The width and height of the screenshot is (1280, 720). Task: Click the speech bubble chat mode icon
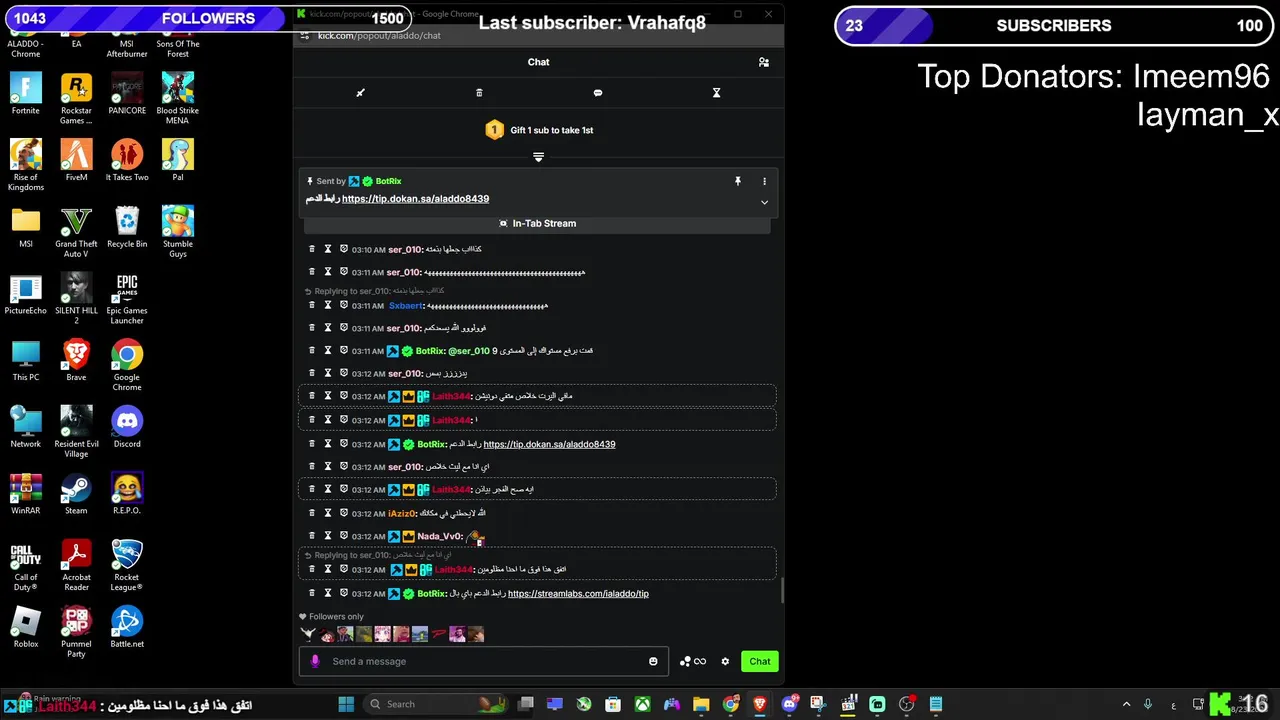598,93
